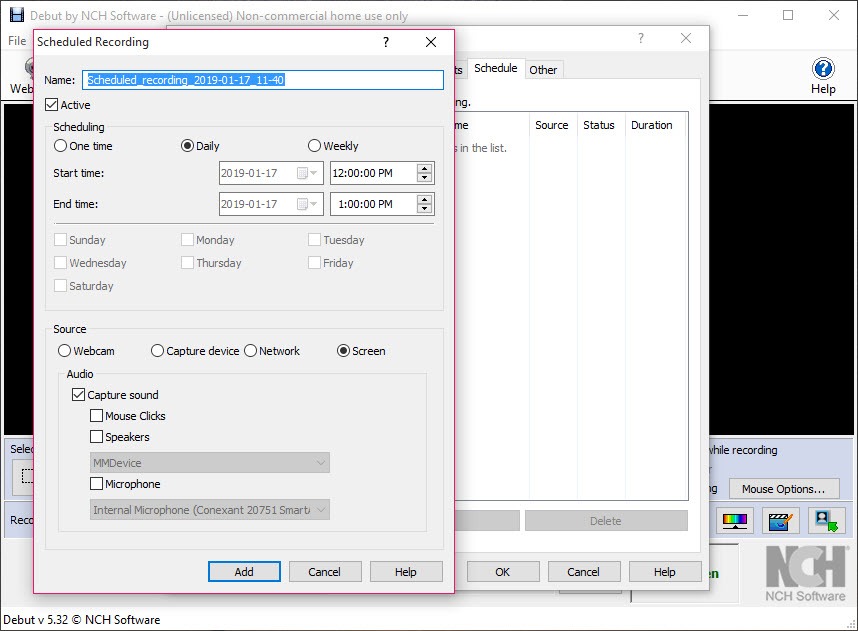Screen dimensions: 858x631
Task: Select the Weekly scheduling option
Action: tap(314, 146)
